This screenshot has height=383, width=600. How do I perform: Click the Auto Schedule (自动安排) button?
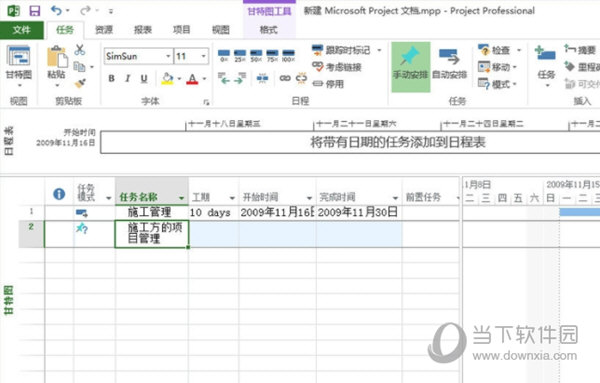tap(450, 66)
